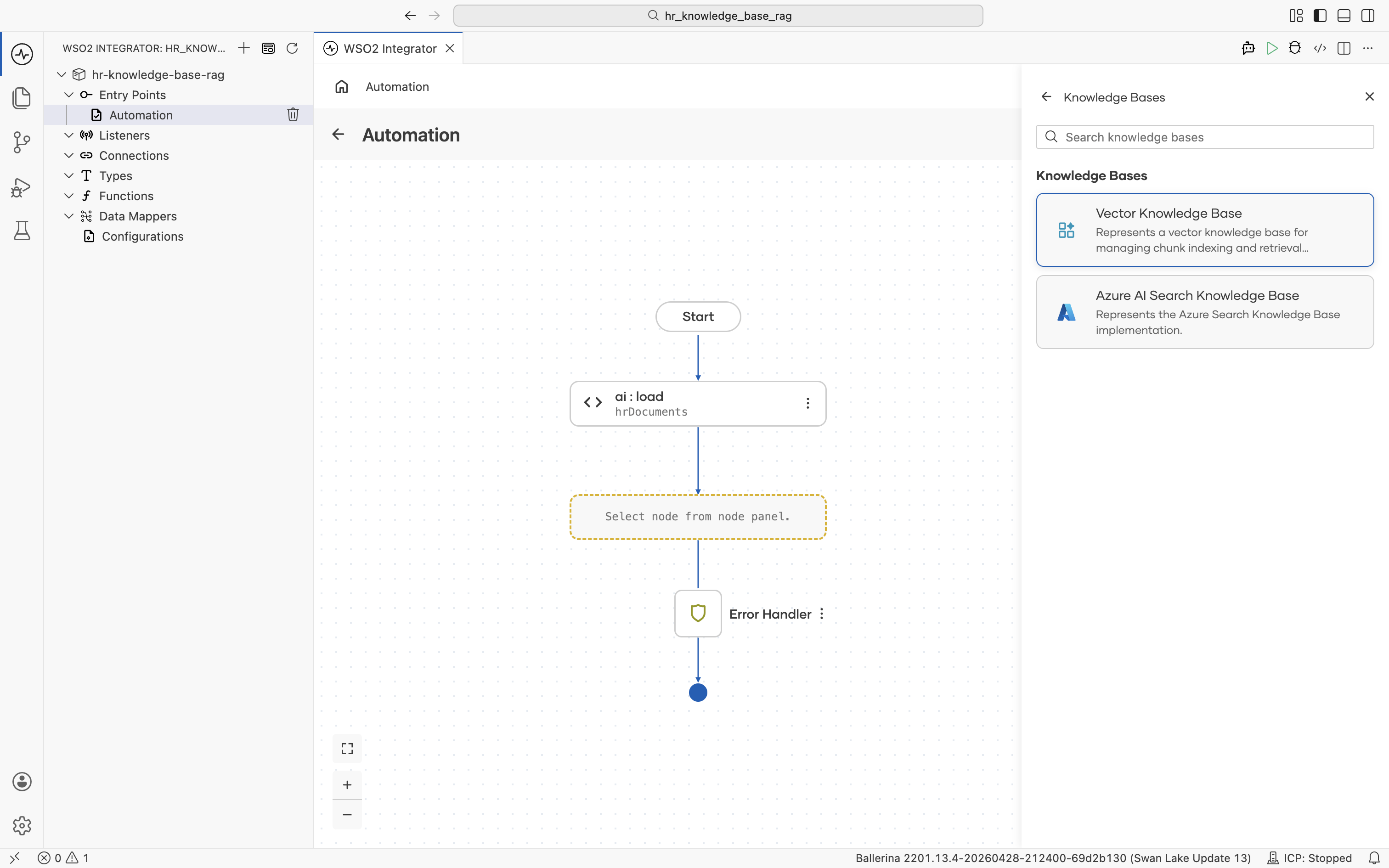Open the Testing flask icon
1389x868 pixels.
pos(22,230)
